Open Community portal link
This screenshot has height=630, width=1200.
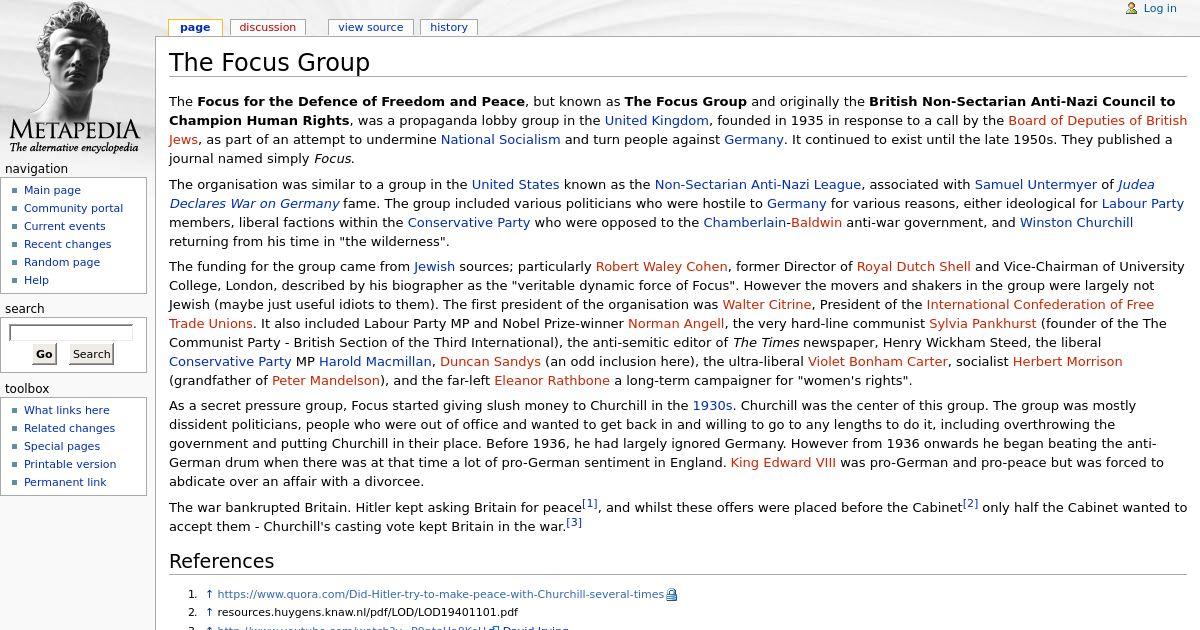73,208
